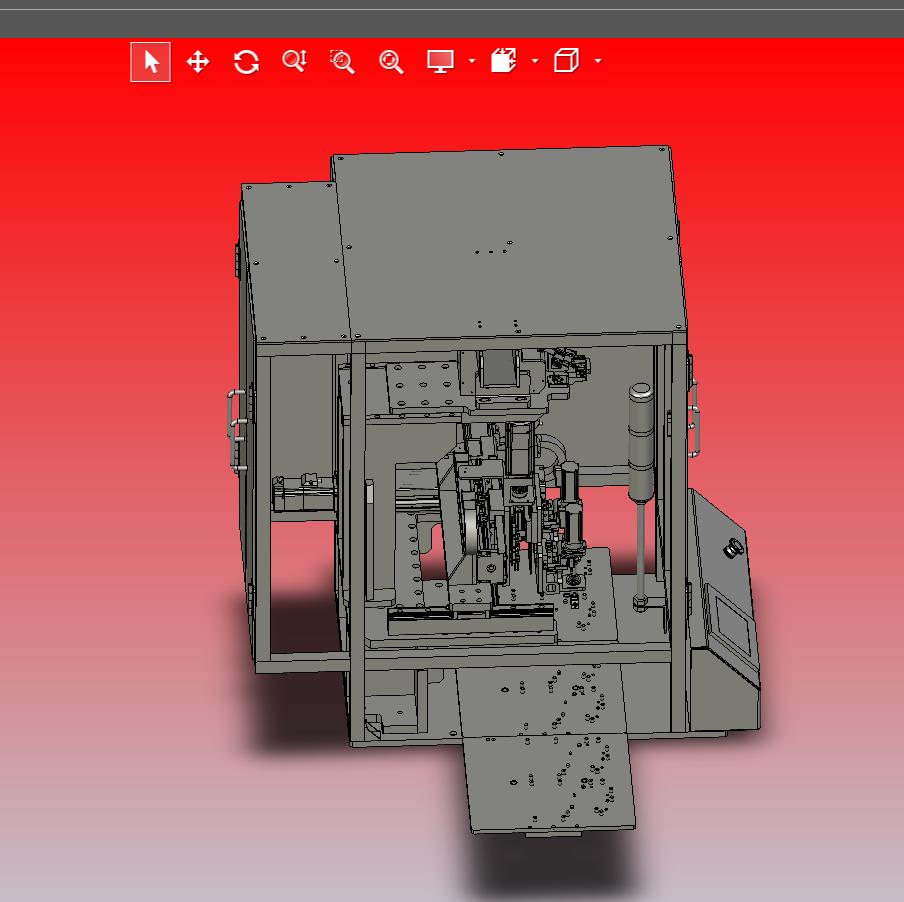Screen dimensions: 904x902
Task: Click the zoom to fit magnifier
Action: (391, 62)
